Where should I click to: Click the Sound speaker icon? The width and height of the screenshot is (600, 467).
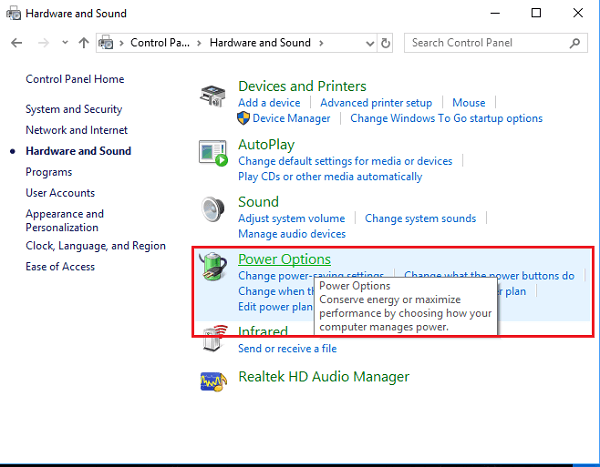click(x=213, y=208)
